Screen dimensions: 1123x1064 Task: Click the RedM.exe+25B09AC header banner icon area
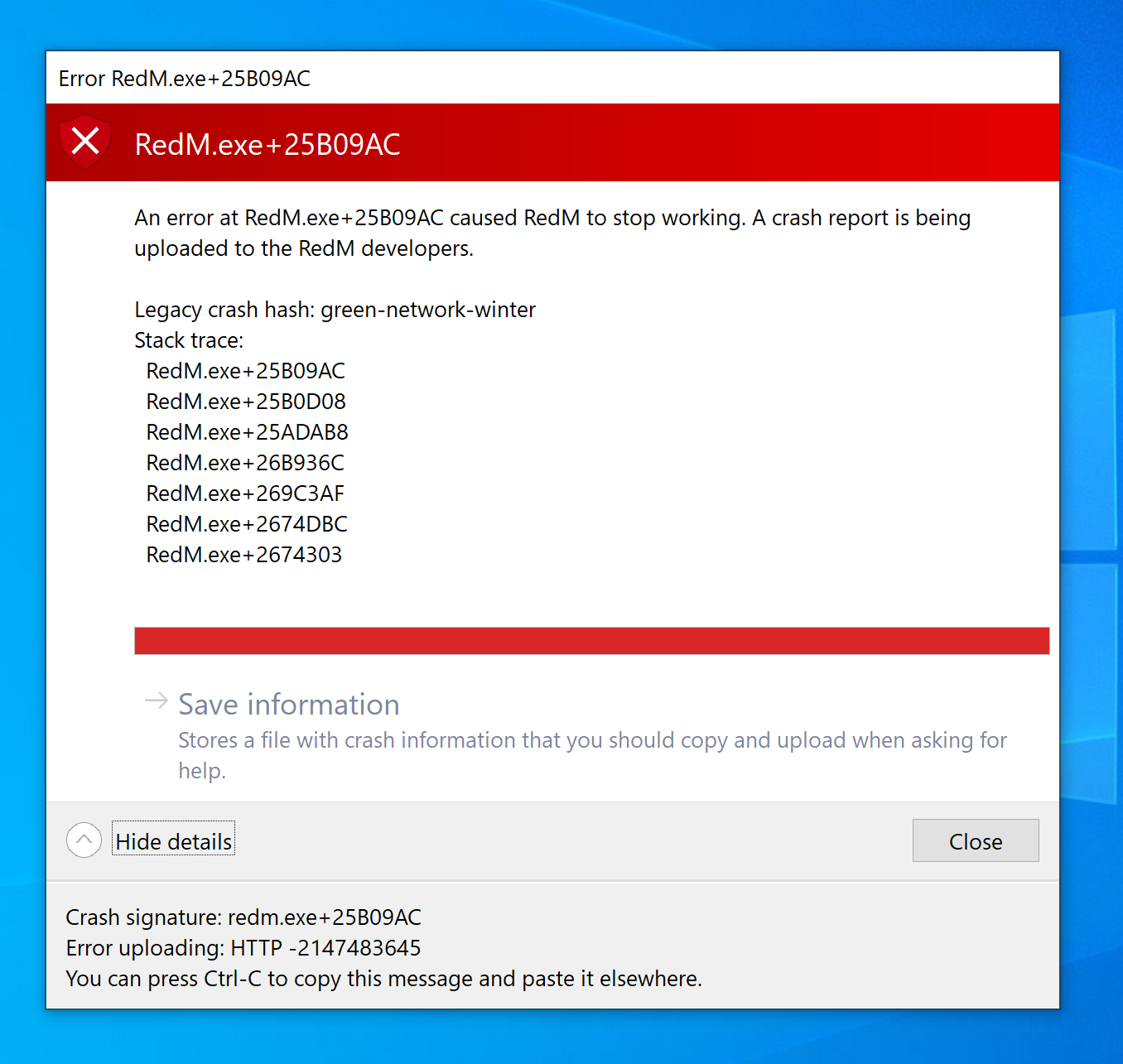(84, 142)
